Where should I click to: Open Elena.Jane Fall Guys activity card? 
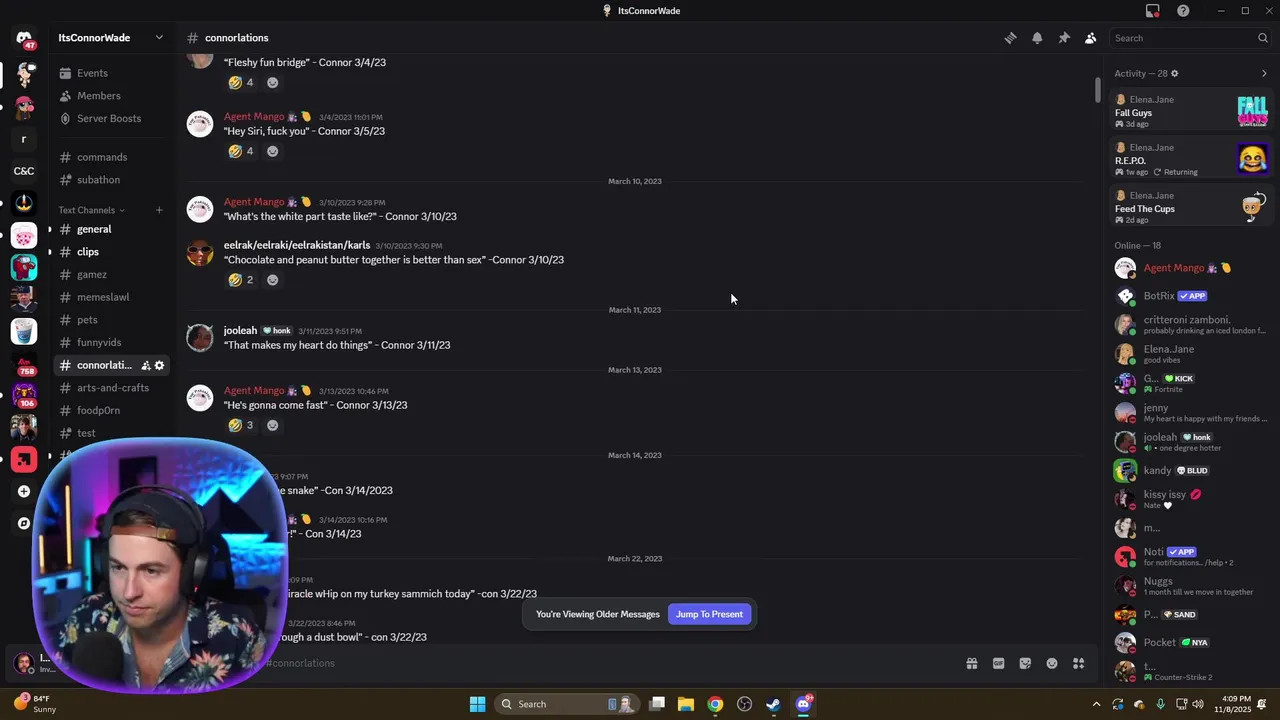(1191, 110)
